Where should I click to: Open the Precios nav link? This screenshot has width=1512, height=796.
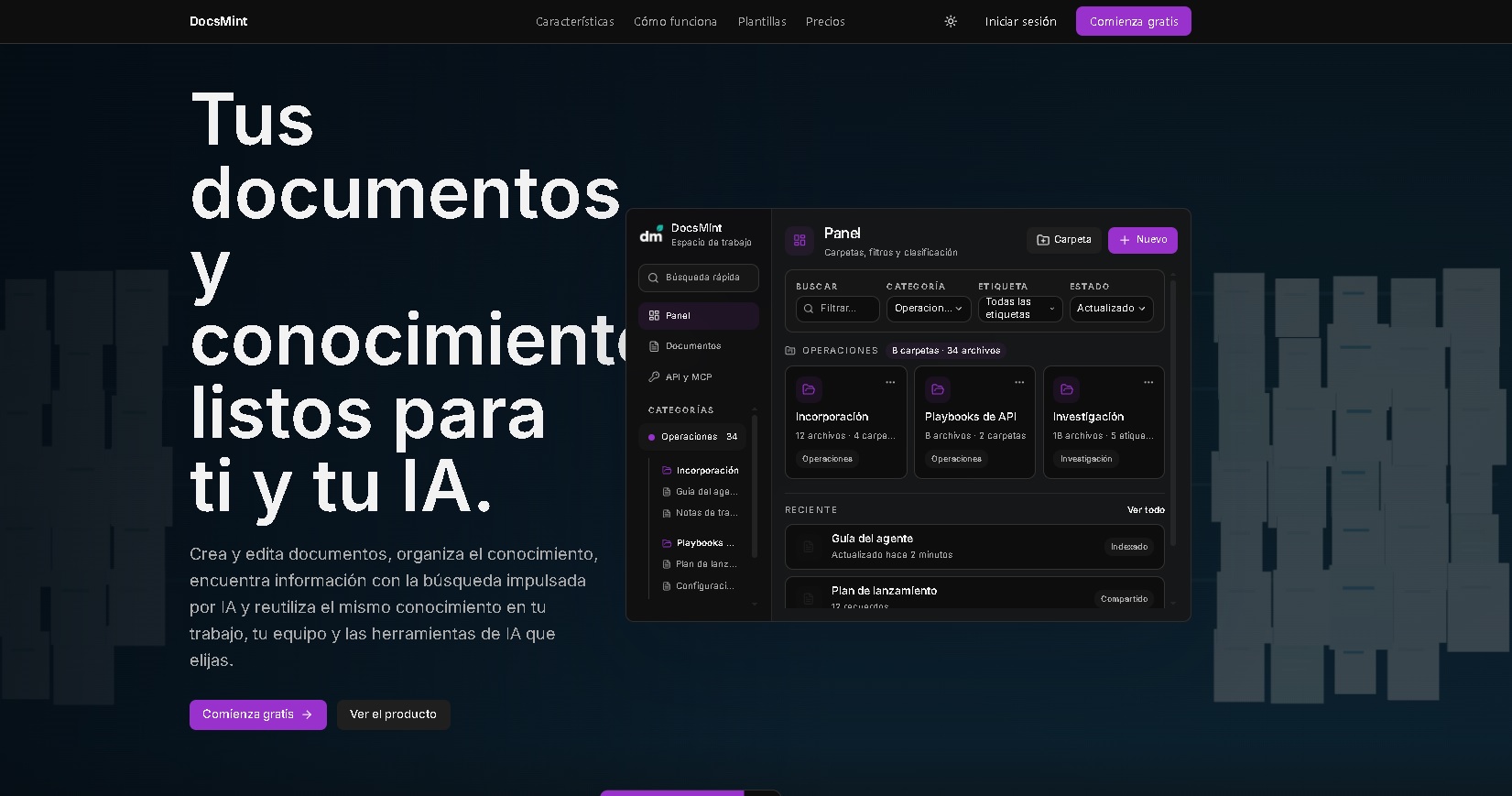point(825,21)
